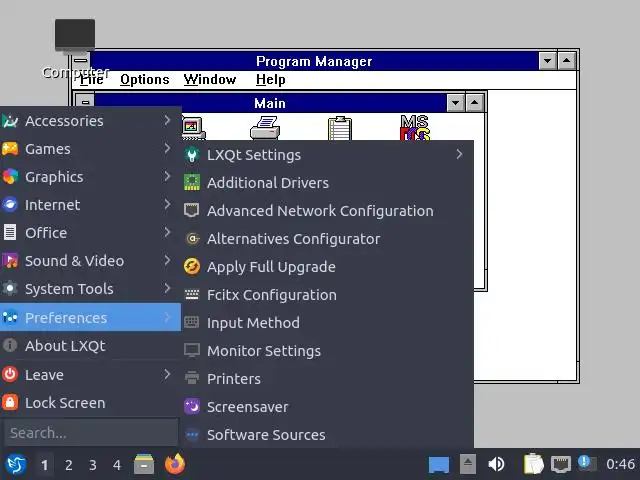The image size is (640, 480).
Task: Launch Firefox from the panel
Action: pyautogui.click(x=175, y=464)
